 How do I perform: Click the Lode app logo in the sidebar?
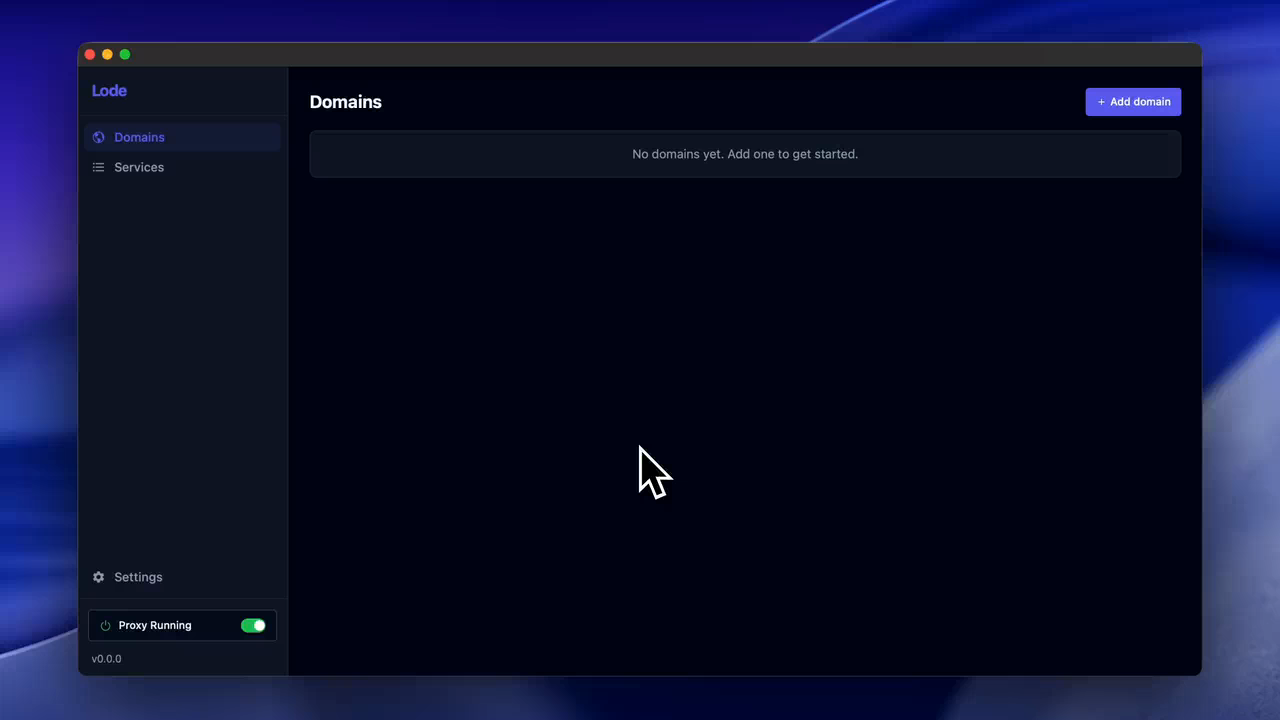tap(109, 90)
